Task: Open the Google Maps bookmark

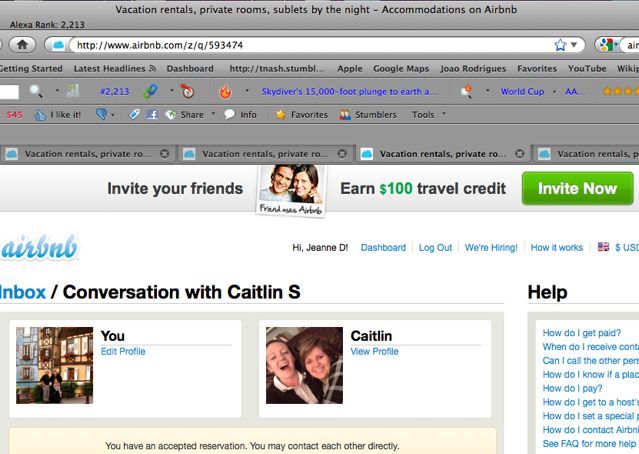Action: tap(401, 68)
